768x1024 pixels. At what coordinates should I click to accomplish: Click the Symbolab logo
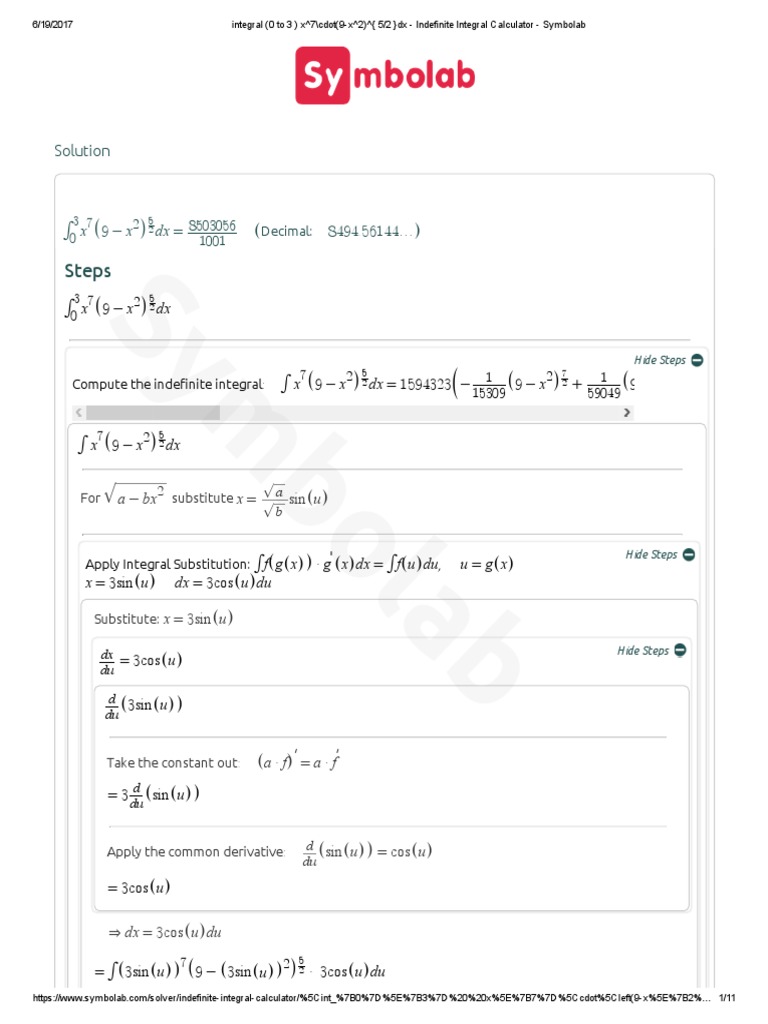384,76
